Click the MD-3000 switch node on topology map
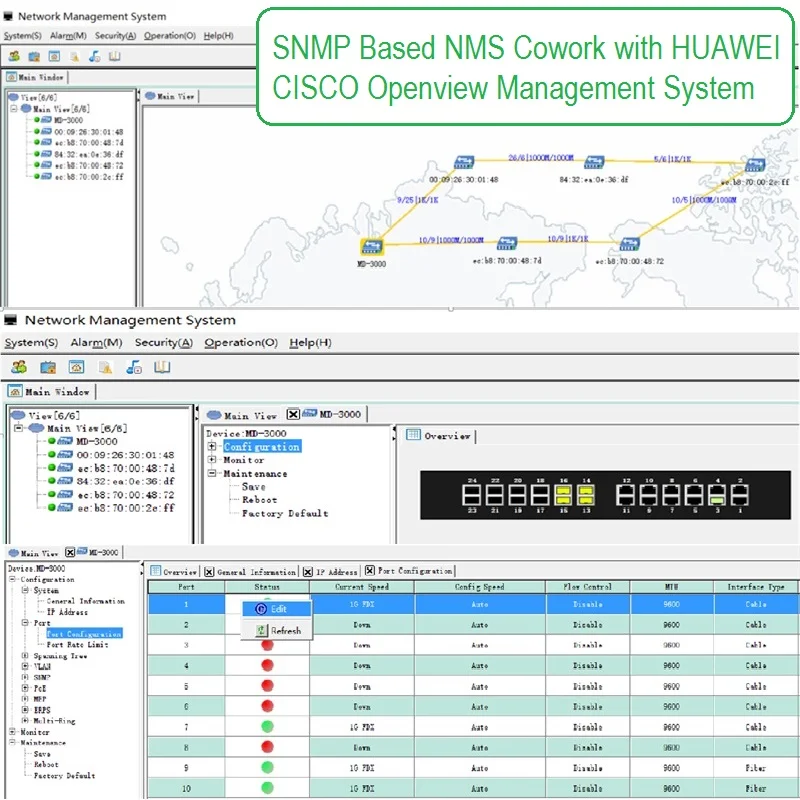Image resolution: width=800 pixels, height=800 pixels. point(371,246)
